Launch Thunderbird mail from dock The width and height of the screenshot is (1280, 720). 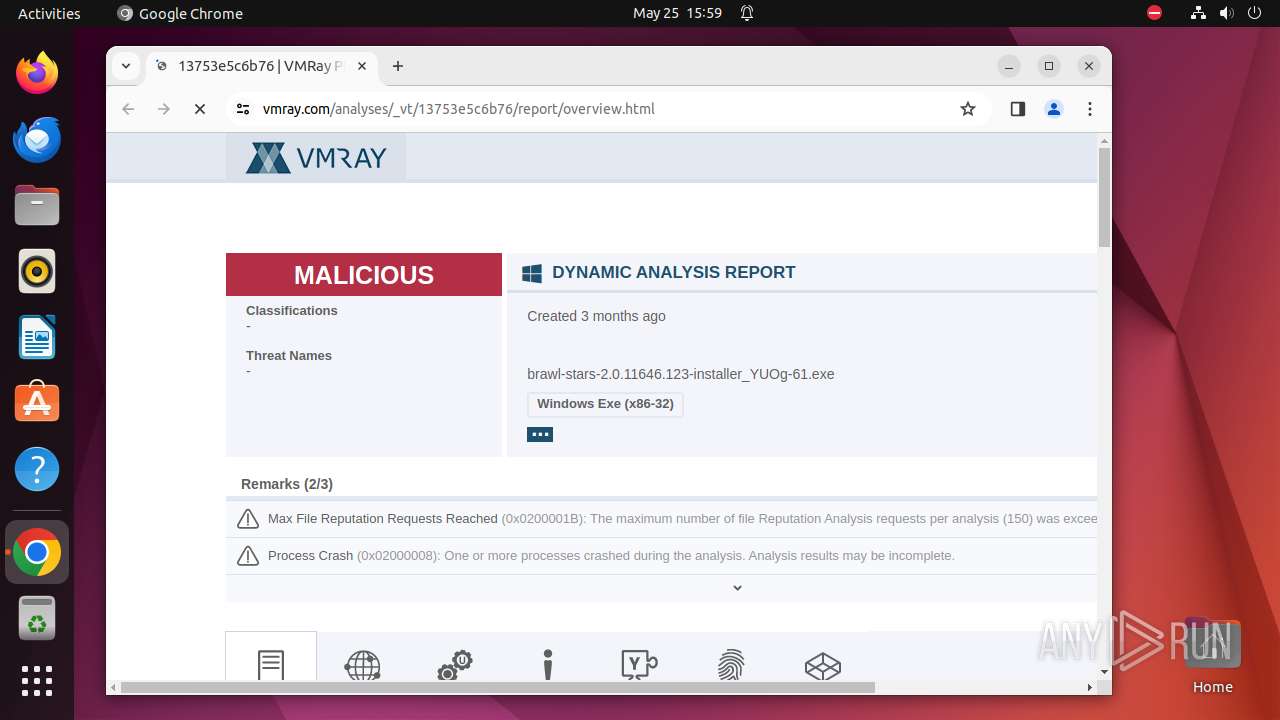(x=37, y=139)
